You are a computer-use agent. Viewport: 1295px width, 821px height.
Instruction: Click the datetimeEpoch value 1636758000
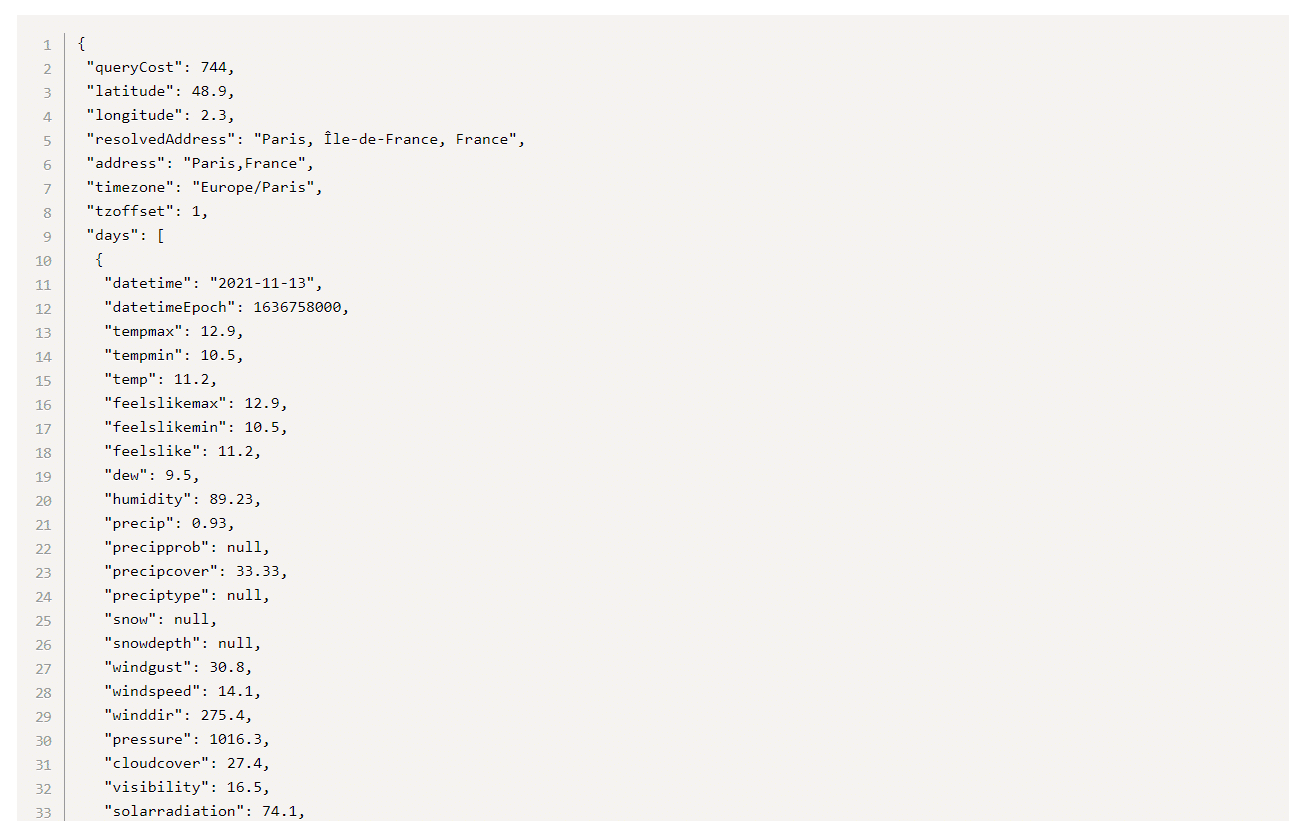coord(300,308)
